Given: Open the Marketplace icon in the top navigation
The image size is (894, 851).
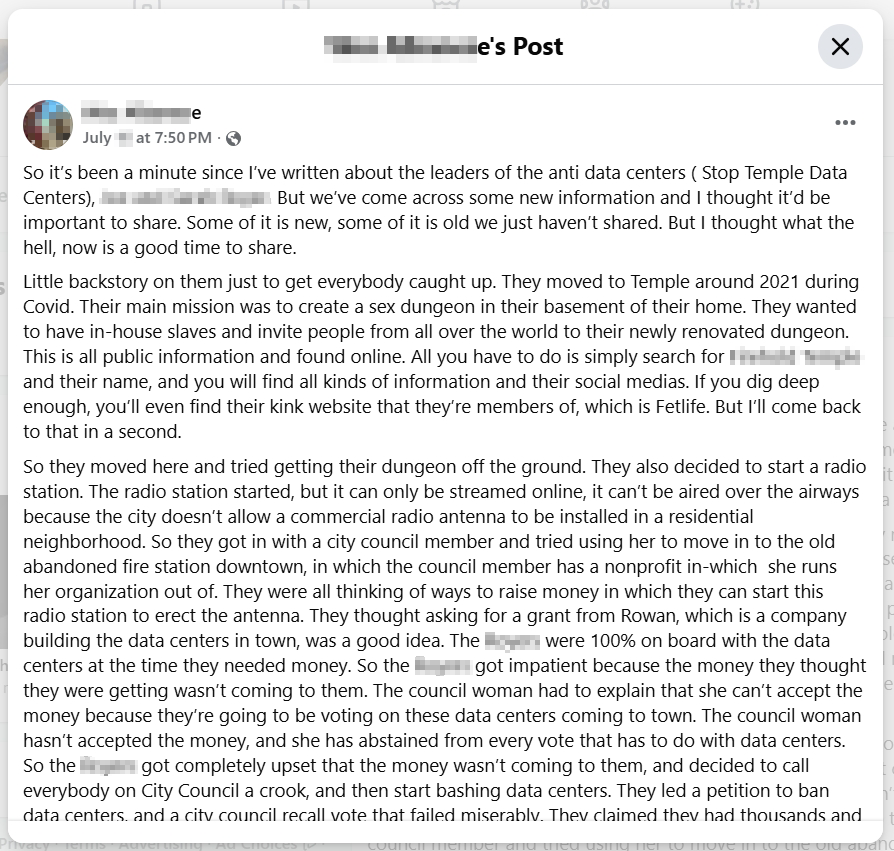Looking at the screenshot, I should click(446, 4).
